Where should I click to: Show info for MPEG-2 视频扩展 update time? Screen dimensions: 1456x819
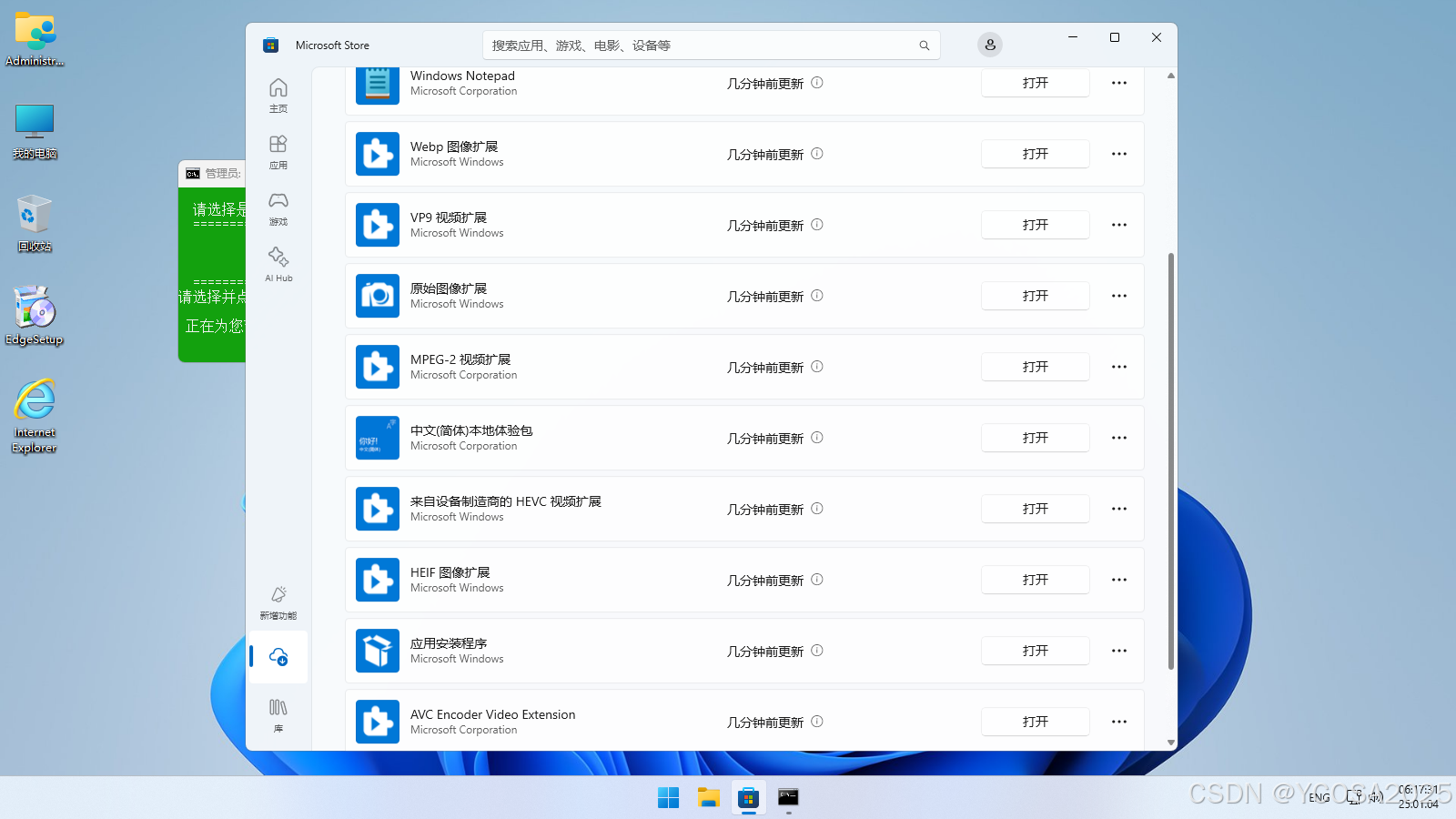[817, 367]
